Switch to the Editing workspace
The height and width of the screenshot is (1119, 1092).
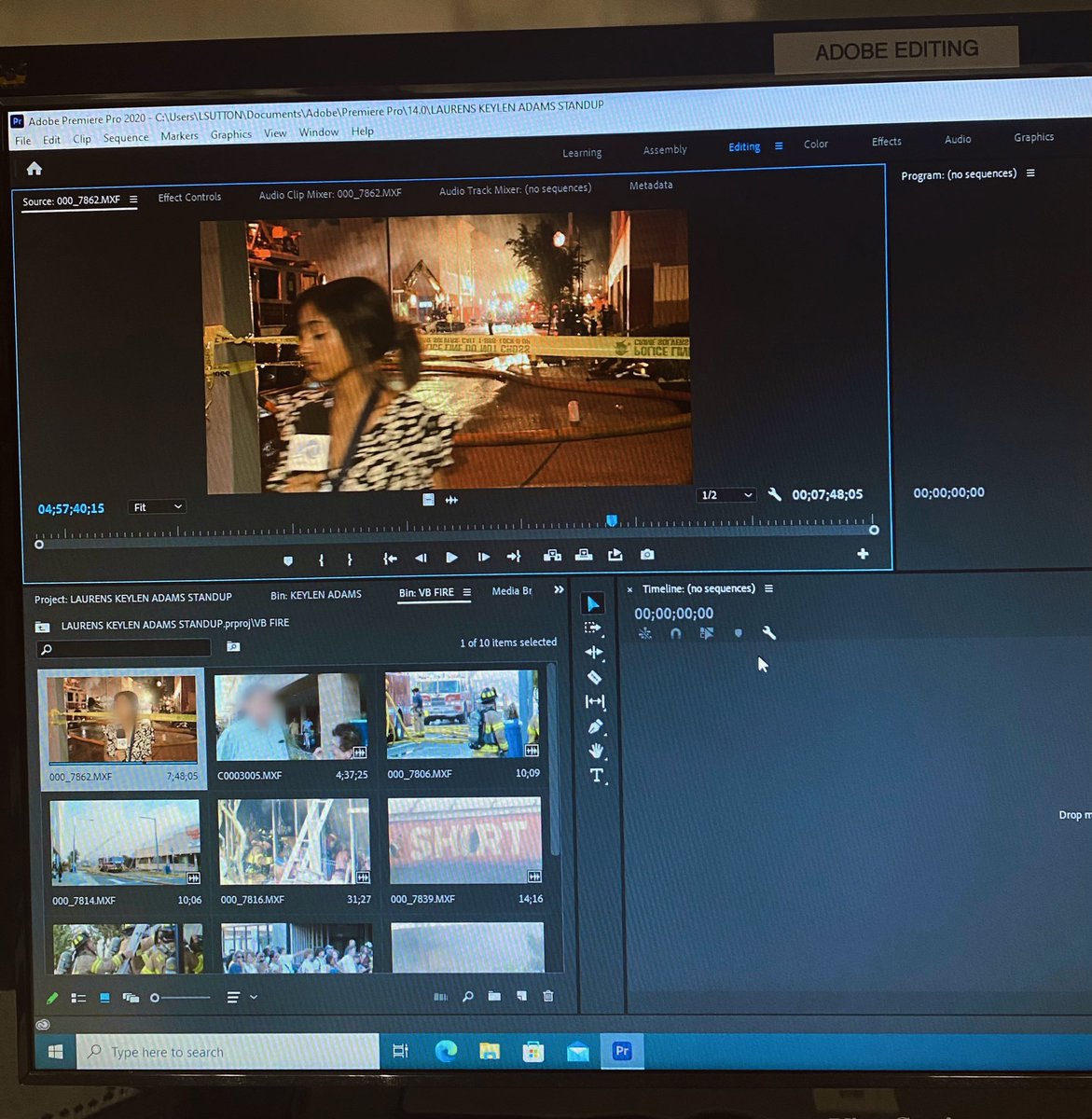pyautogui.click(x=743, y=146)
